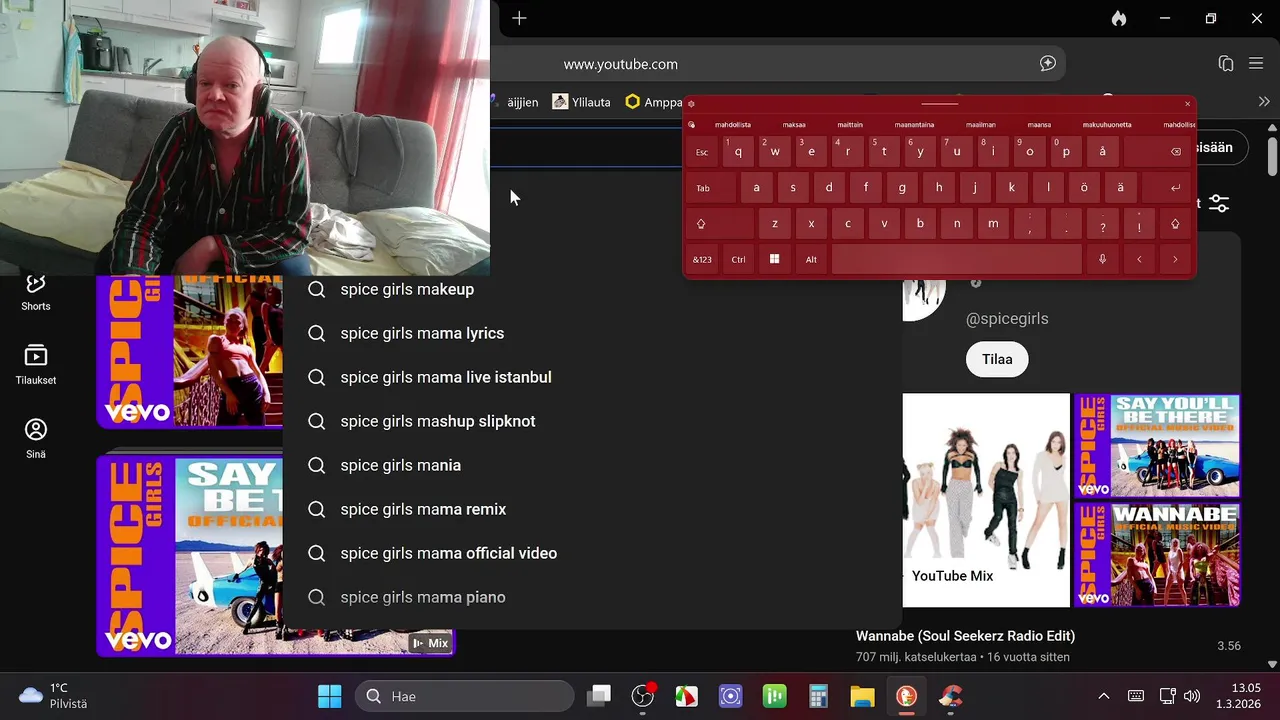The width and height of the screenshot is (1280, 720).
Task: Choose suggestion spice girls mama official video
Action: tap(592, 553)
